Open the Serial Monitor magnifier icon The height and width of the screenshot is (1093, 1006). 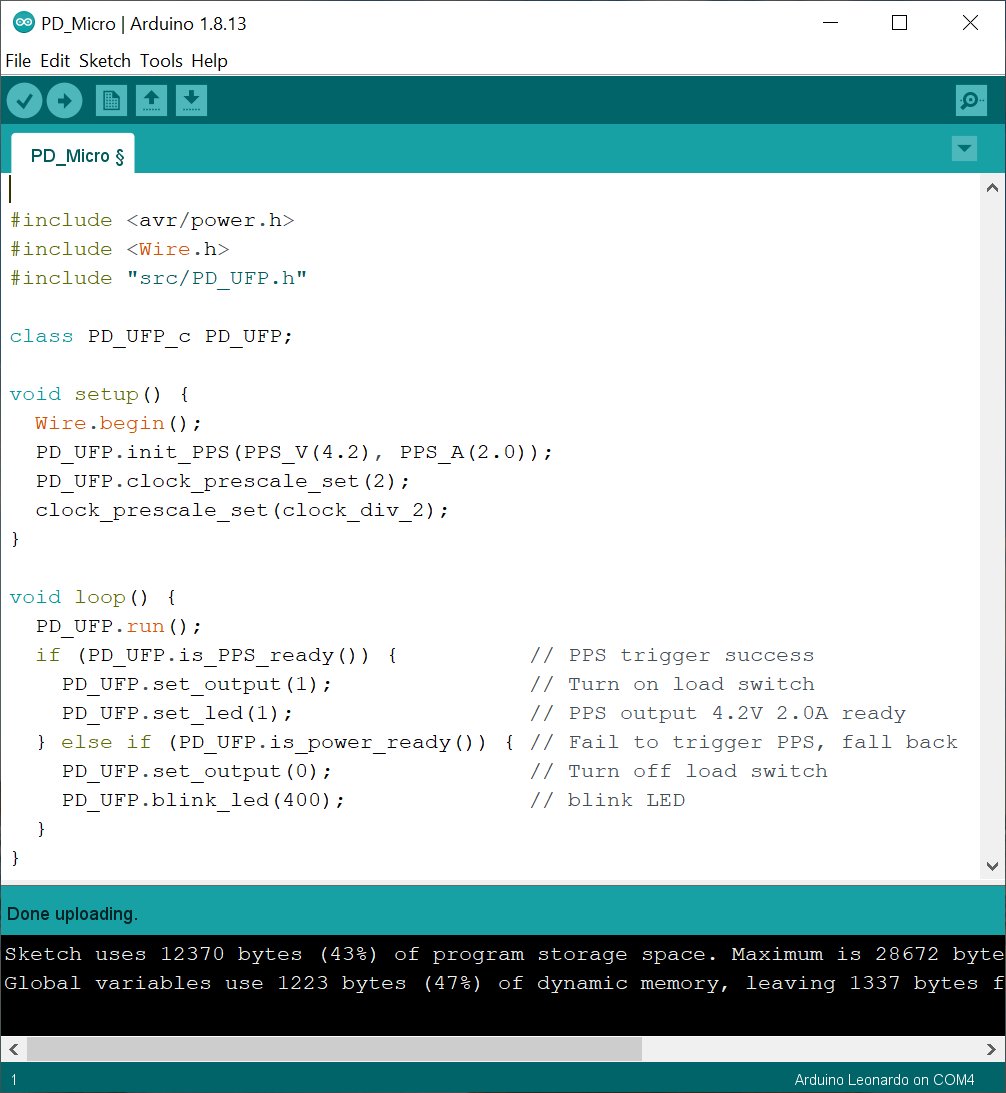click(971, 100)
